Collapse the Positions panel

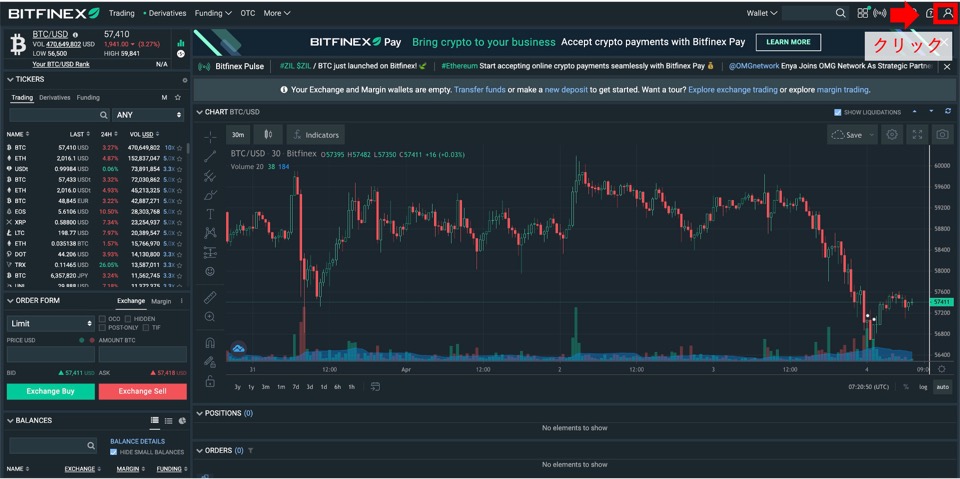199,413
